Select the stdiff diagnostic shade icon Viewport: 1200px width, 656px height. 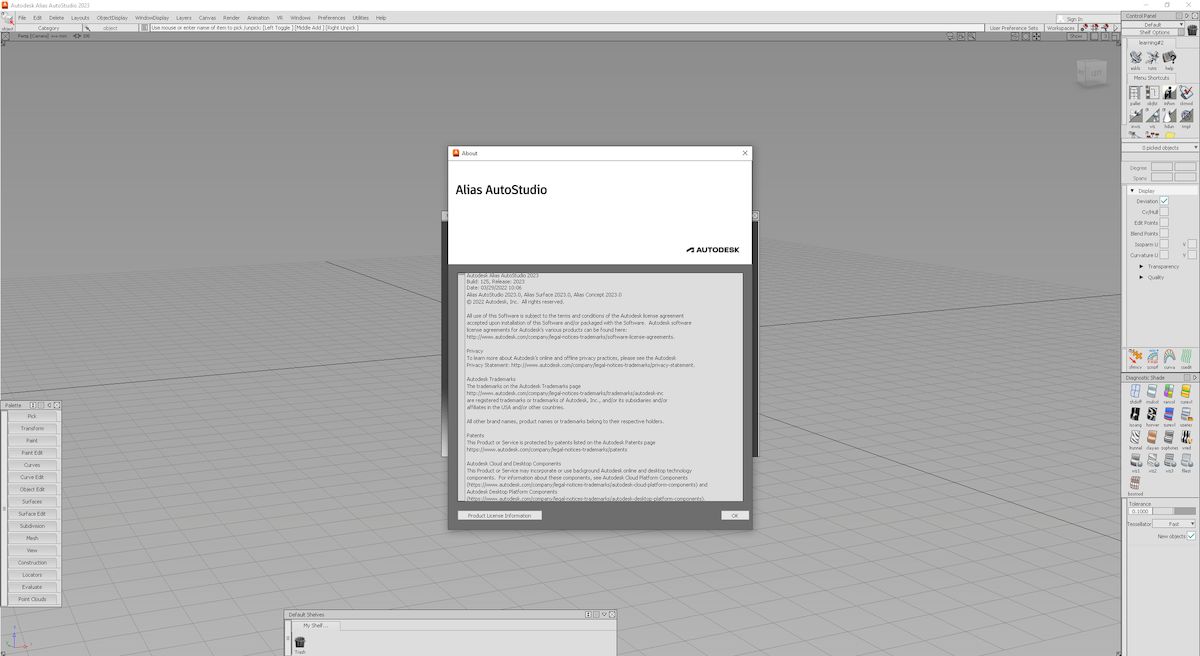pyautogui.click(x=1136, y=390)
